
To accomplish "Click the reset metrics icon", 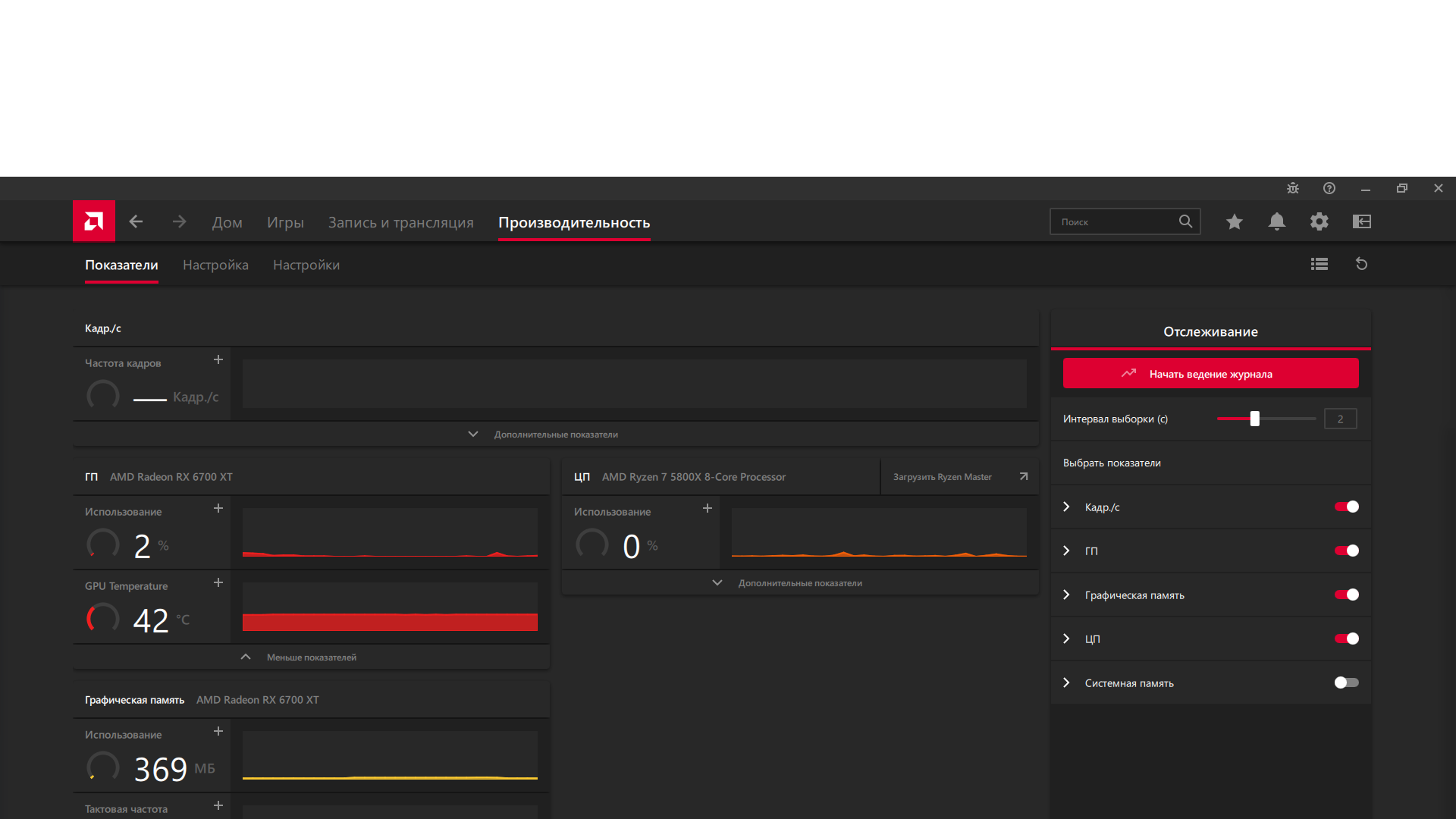I will pyautogui.click(x=1362, y=264).
